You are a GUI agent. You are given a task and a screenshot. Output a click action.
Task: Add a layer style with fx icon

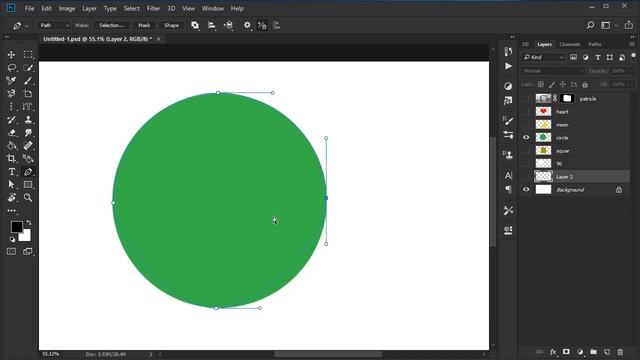pyautogui.click(x=553, y=352)
